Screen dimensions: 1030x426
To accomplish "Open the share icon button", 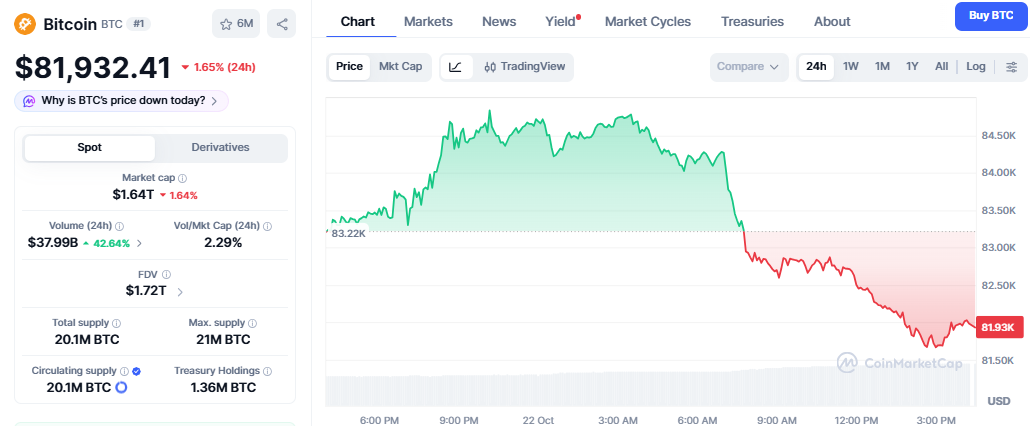I will (x=282, y=24).
